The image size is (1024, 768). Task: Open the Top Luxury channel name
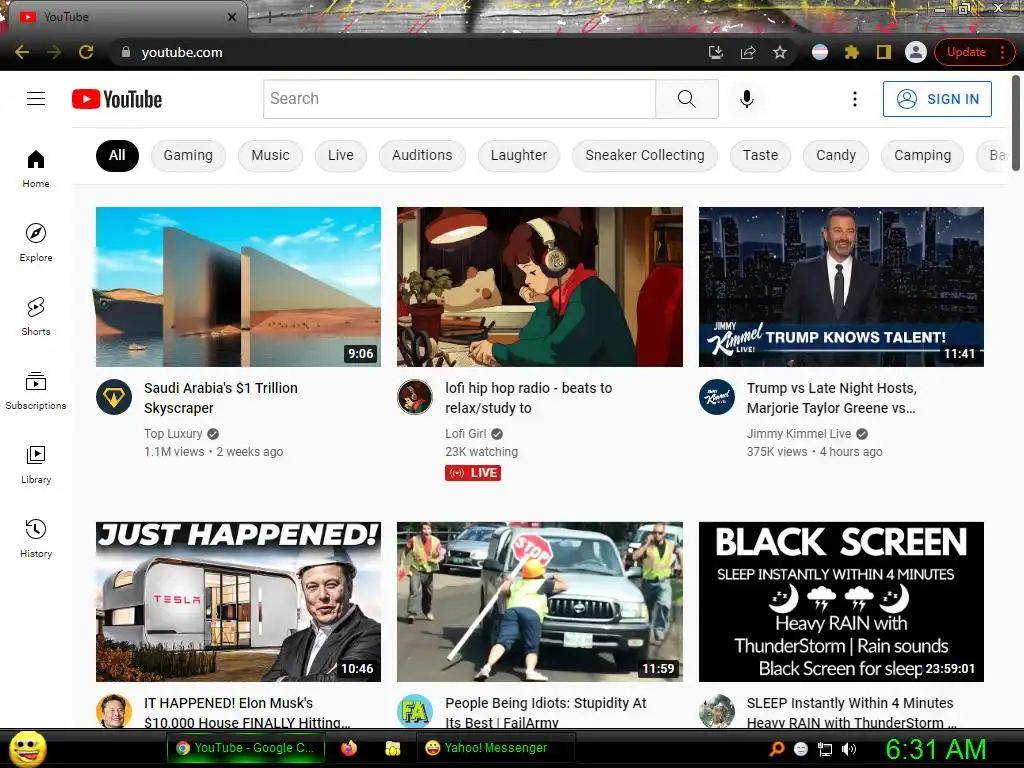tap(173, 434)
